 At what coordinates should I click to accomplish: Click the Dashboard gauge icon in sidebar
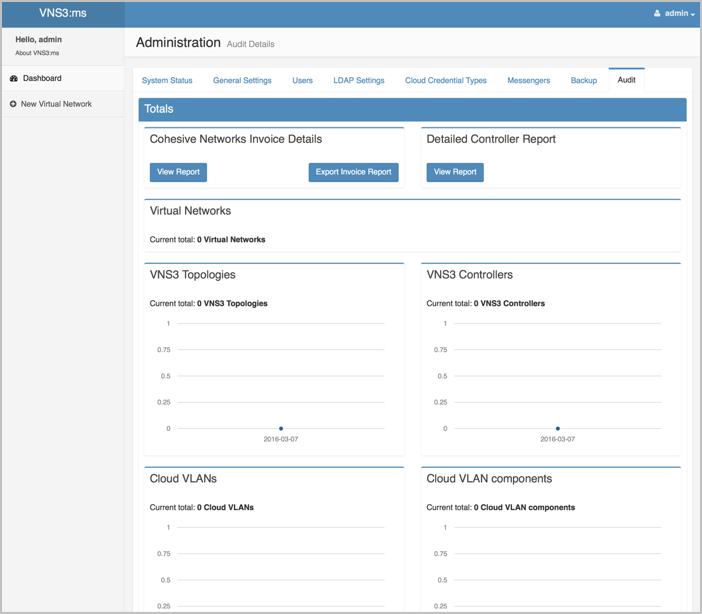(x=13, y=78)
